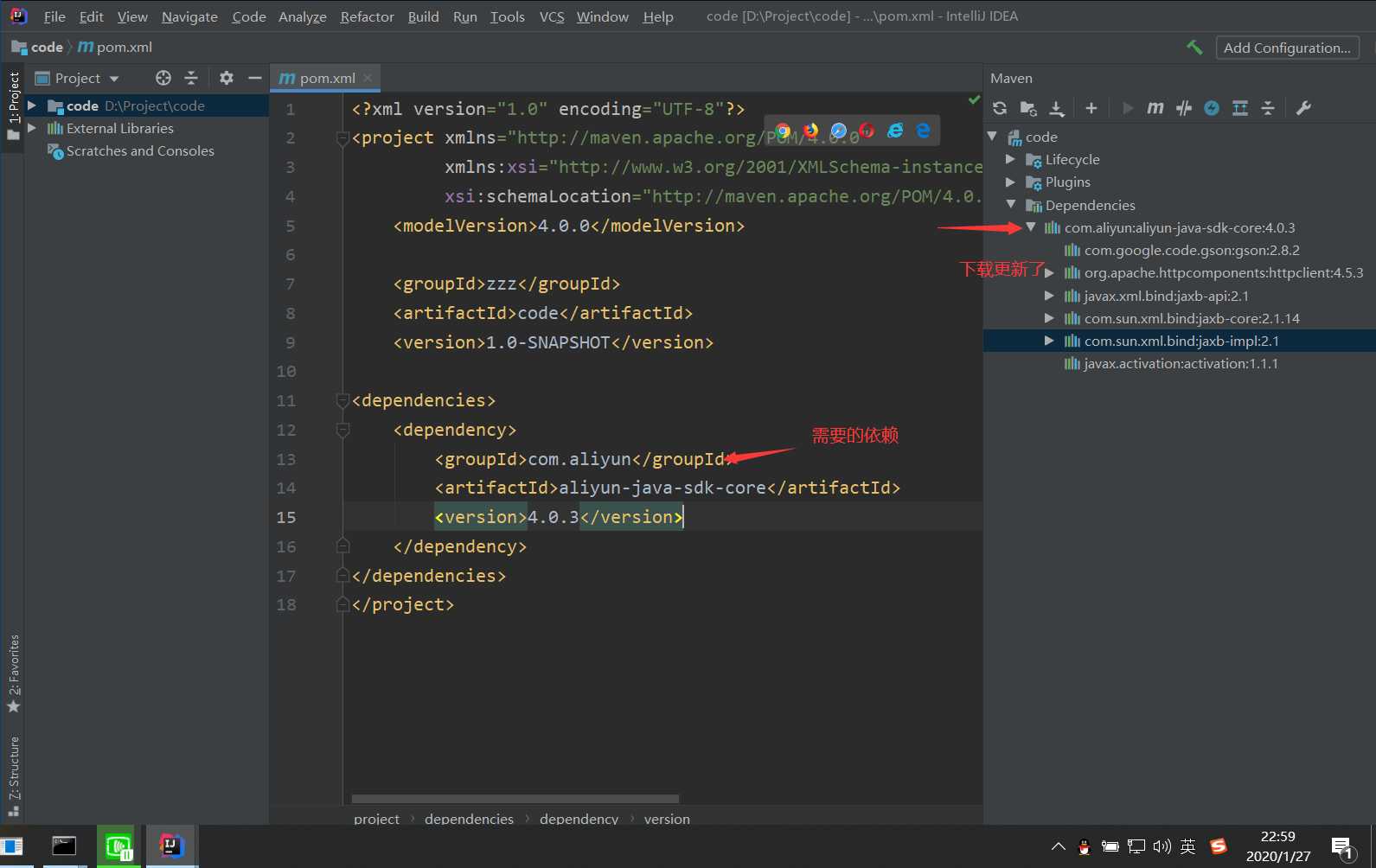
Task: Click the Download Sources and Documentation icon
Action: coord(1057,108)
